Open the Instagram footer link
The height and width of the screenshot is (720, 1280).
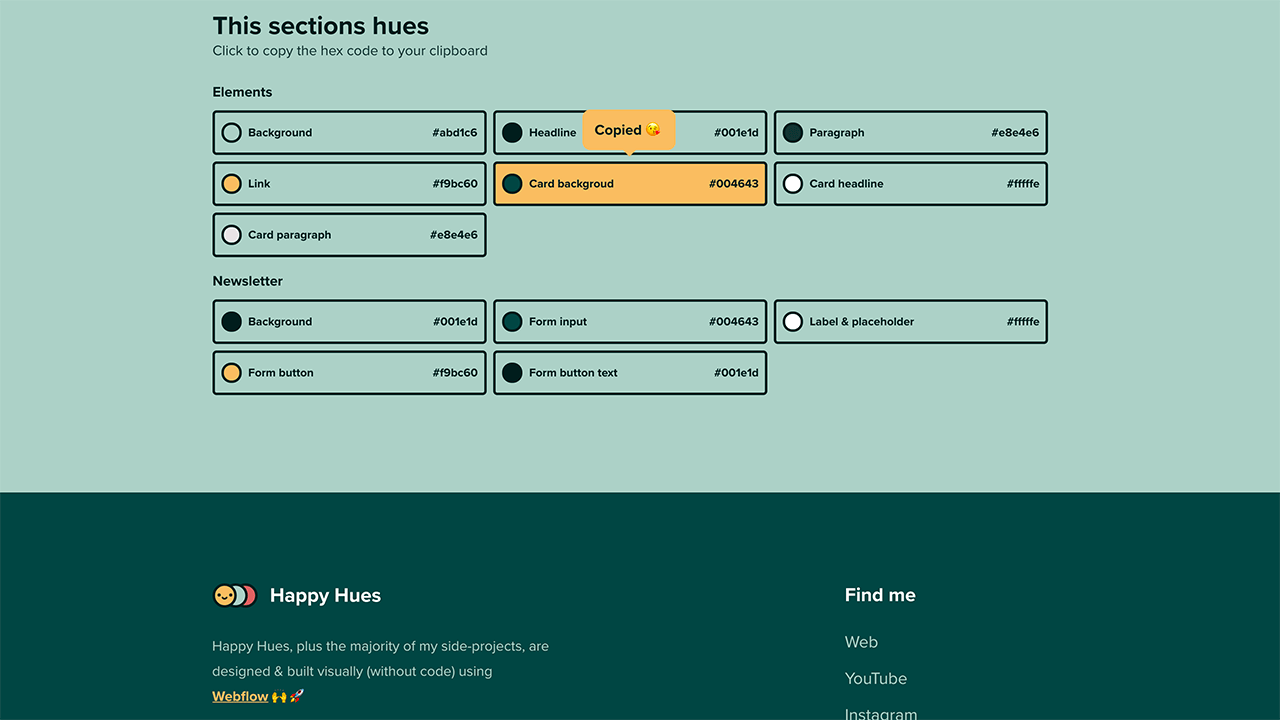pos(880,713)
